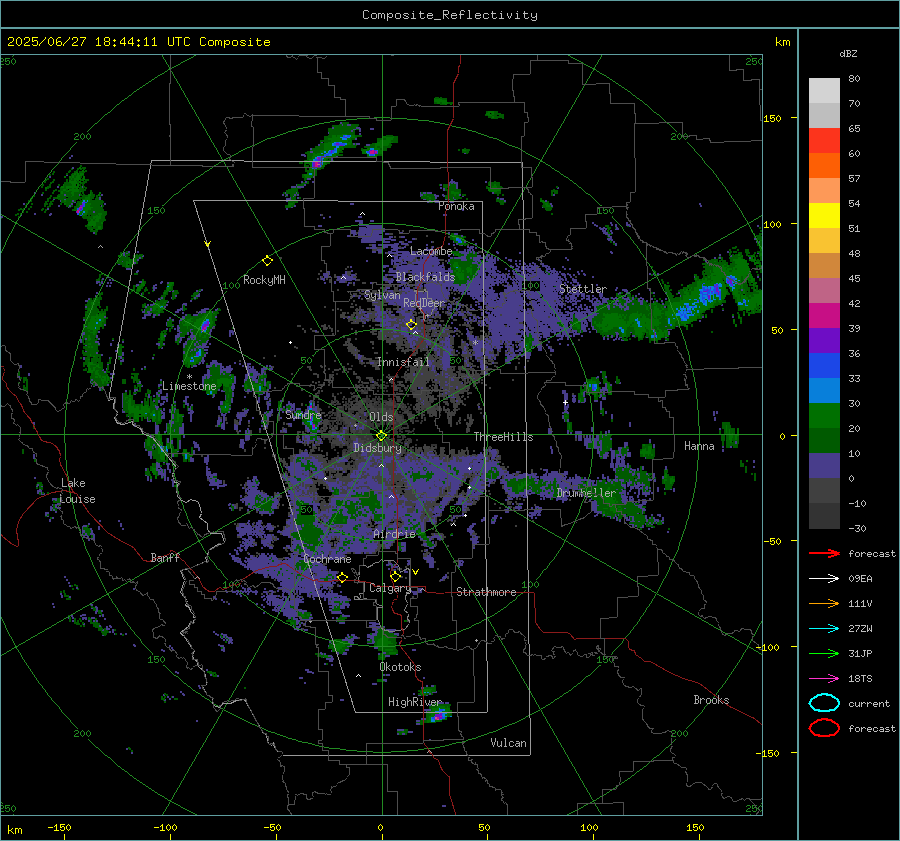The height and width of the screenshot is (841, 900).
Task: Click the Brooks label
Action: [x=711, y=700]
